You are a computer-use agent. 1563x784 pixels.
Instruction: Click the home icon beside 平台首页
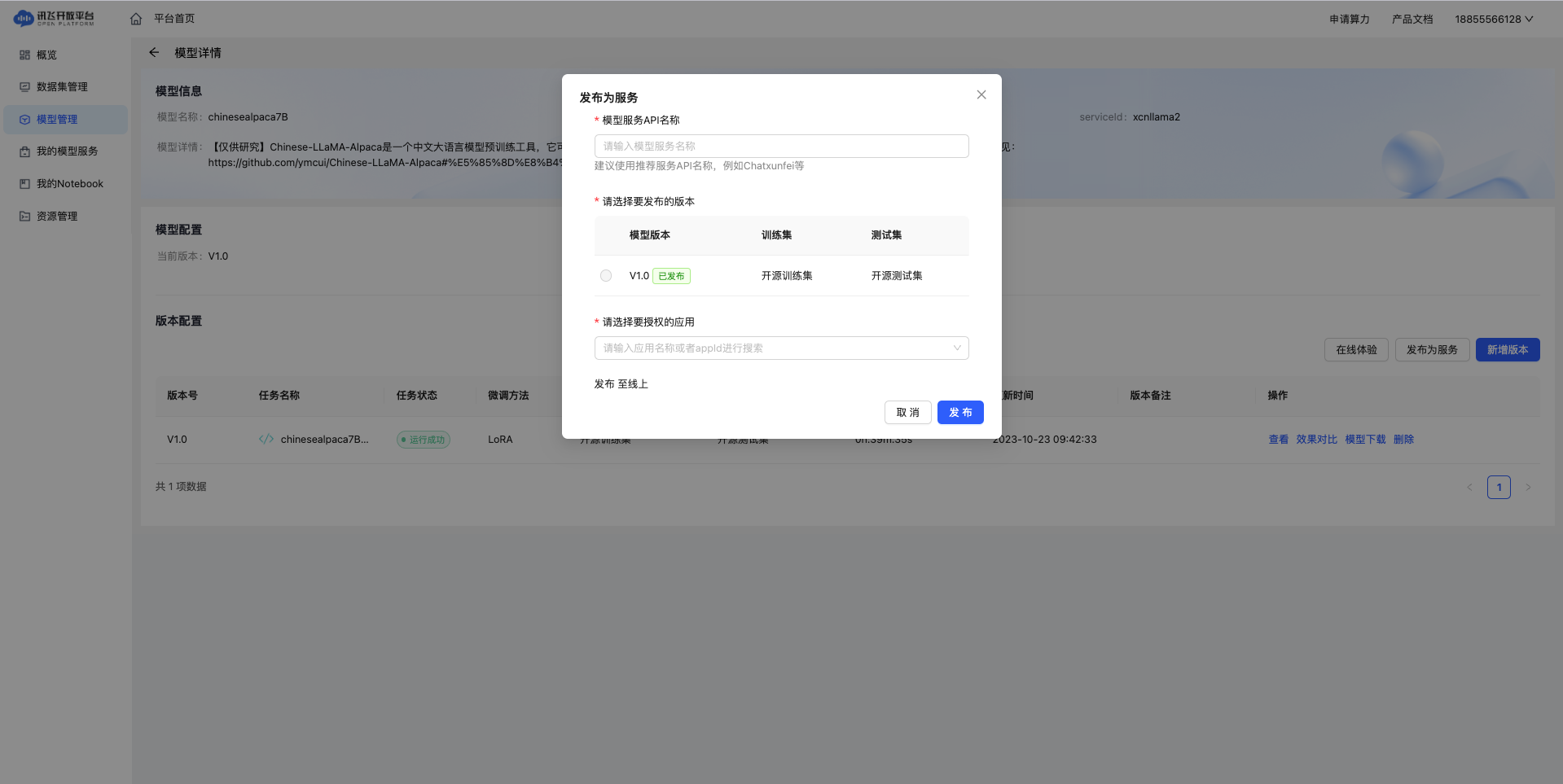pyautogui.click(x=136, y=19)
